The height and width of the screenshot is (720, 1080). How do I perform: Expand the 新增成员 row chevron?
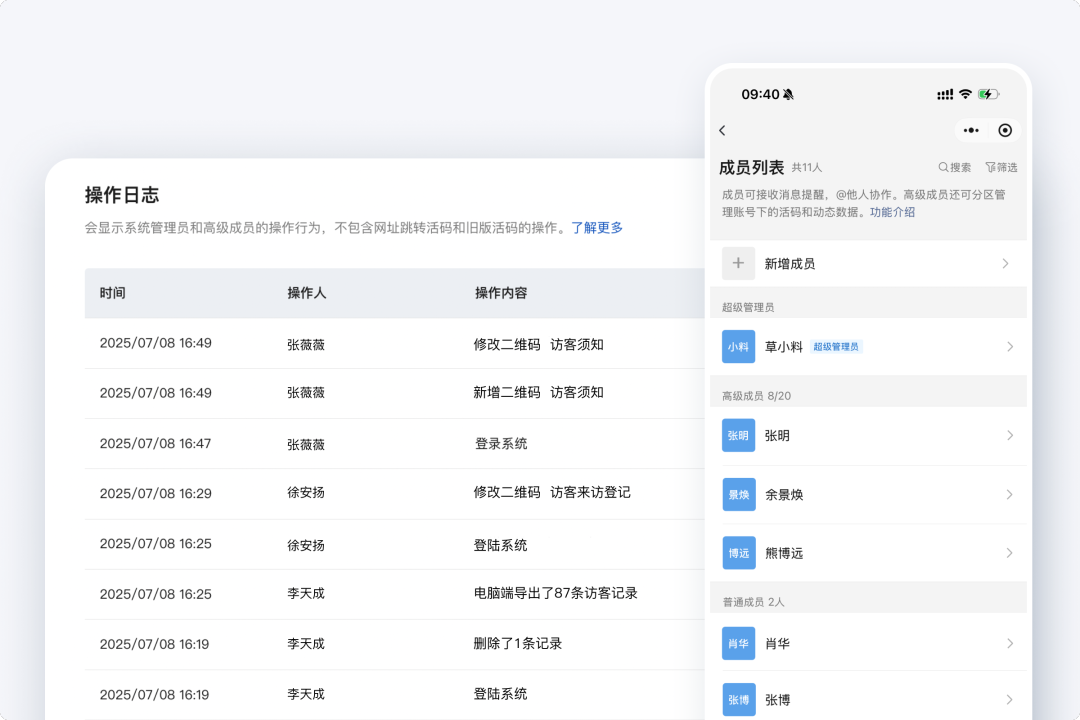click(x=1005, y=264)
